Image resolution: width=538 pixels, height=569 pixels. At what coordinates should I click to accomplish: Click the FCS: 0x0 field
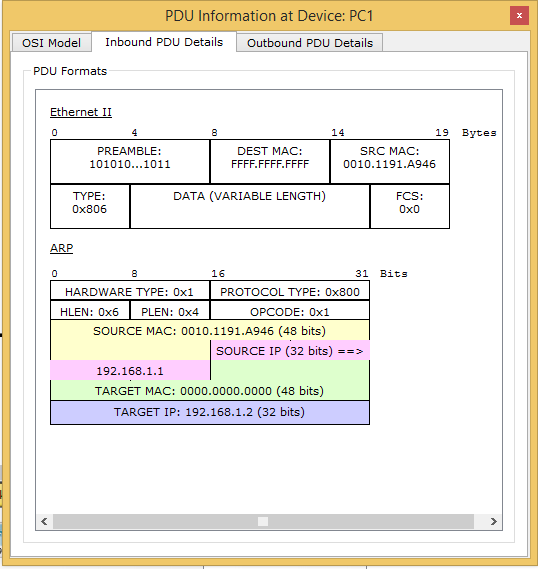click(x=410, y=206)
